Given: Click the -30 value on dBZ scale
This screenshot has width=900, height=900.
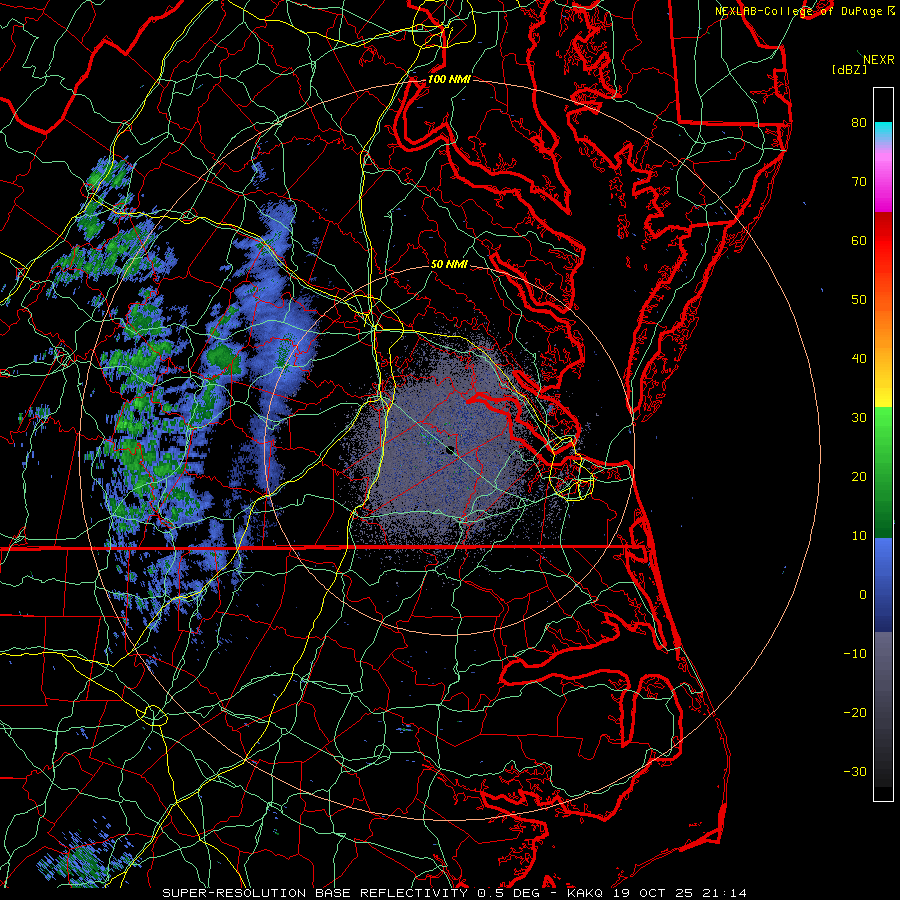Looking at the screenshot, I should 855,771.
